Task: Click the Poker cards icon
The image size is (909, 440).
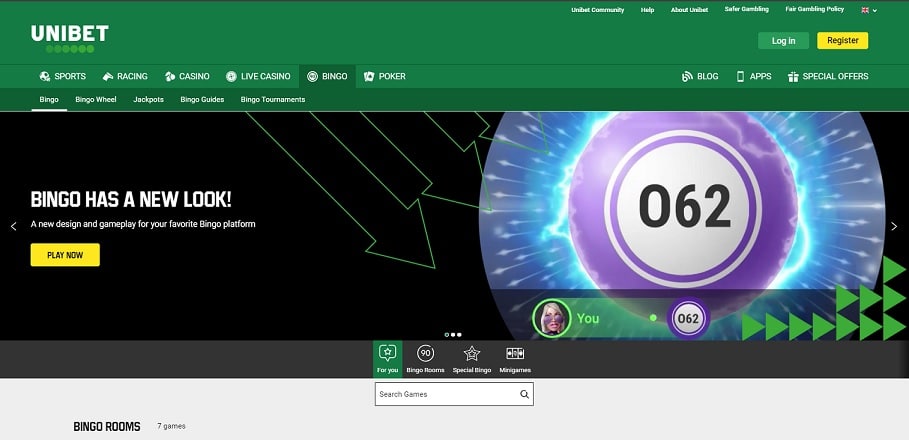Action: coord(369,76)
